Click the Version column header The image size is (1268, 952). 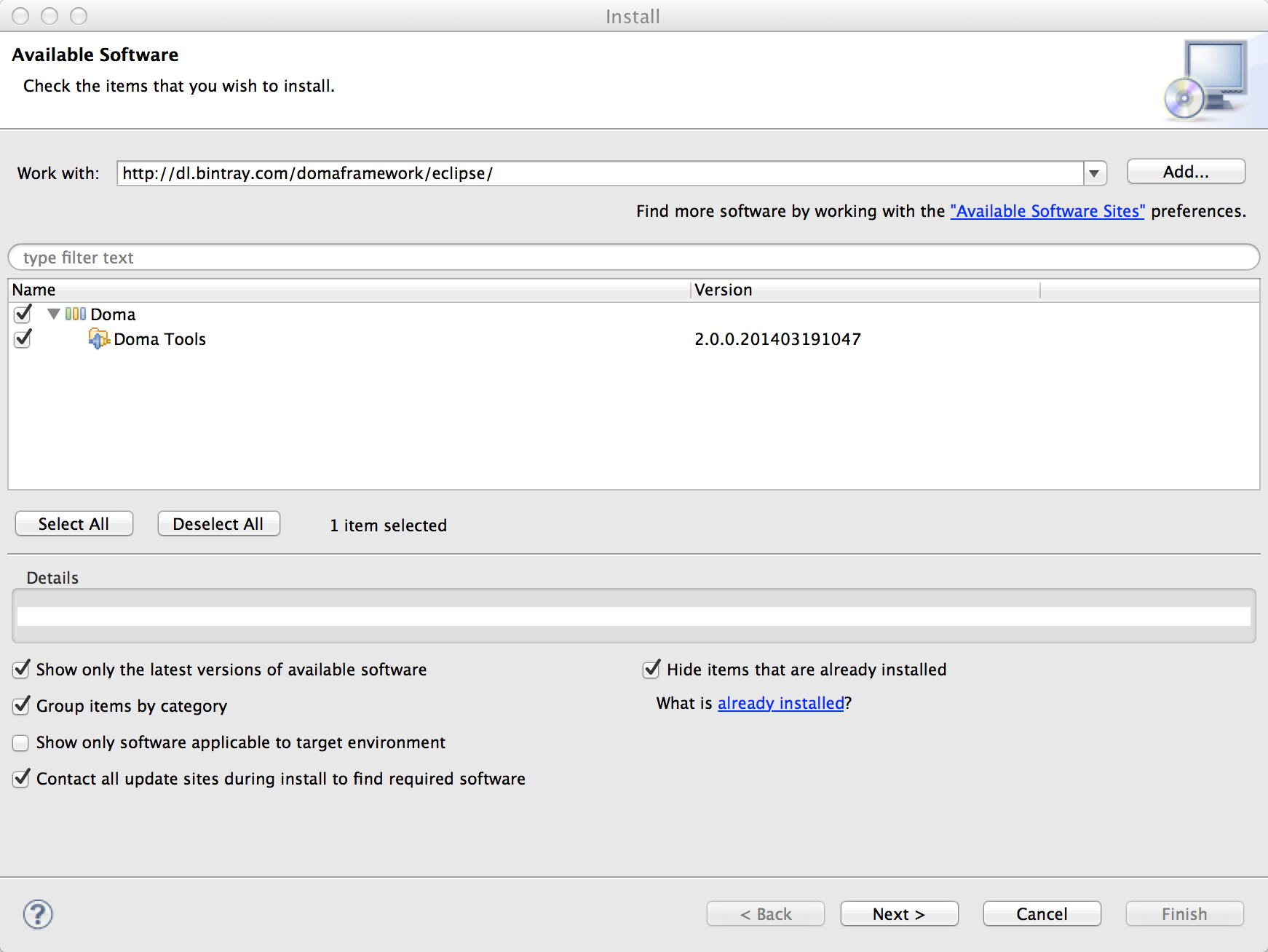click(865, 290)
